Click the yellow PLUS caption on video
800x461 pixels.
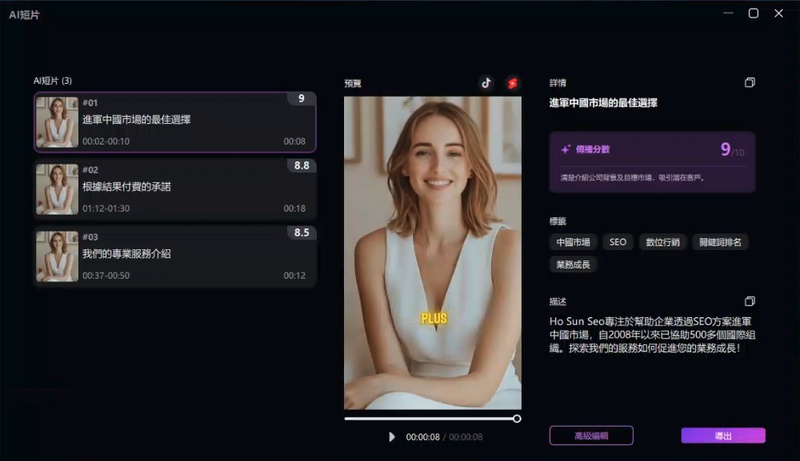[x=434, y=319]
